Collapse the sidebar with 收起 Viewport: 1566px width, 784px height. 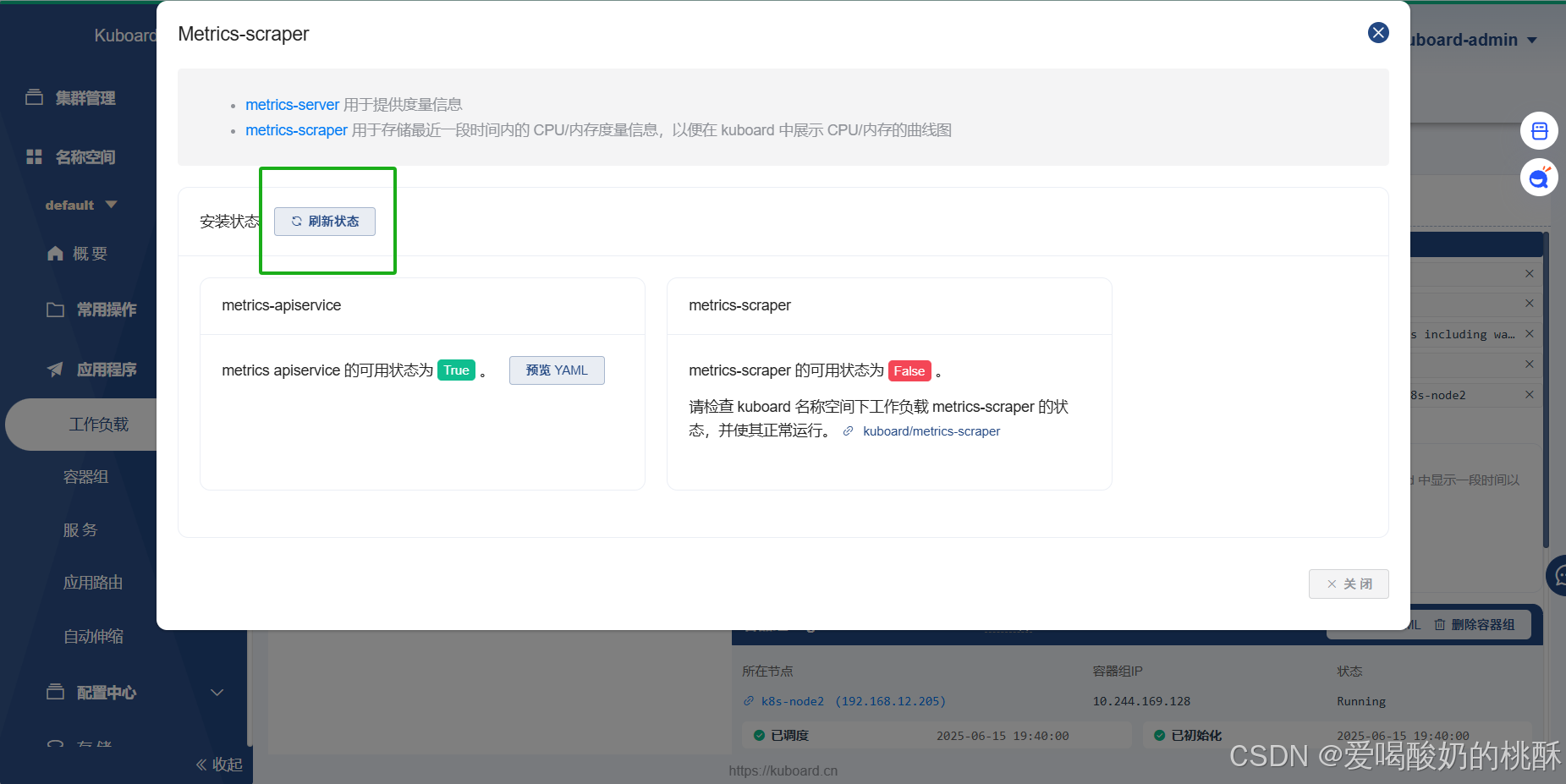pyautogui.click(x=219, y=765)
